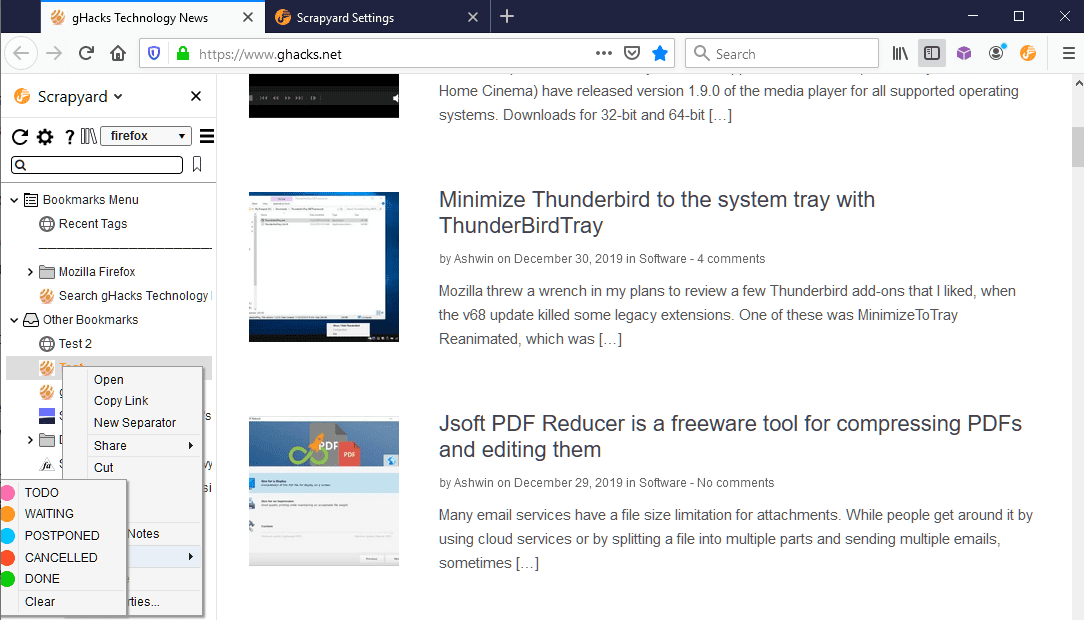This screenshot has width=1084, height=620.
Task: Open the ThunderBirdTray article thumbnail
Action: [324, 267]
